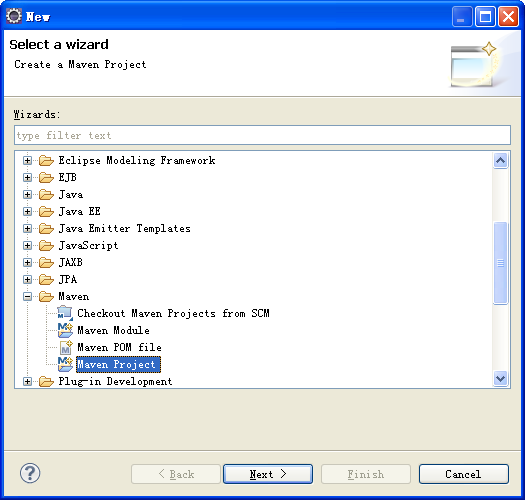Click the type filter text field

tap(262, 135)
